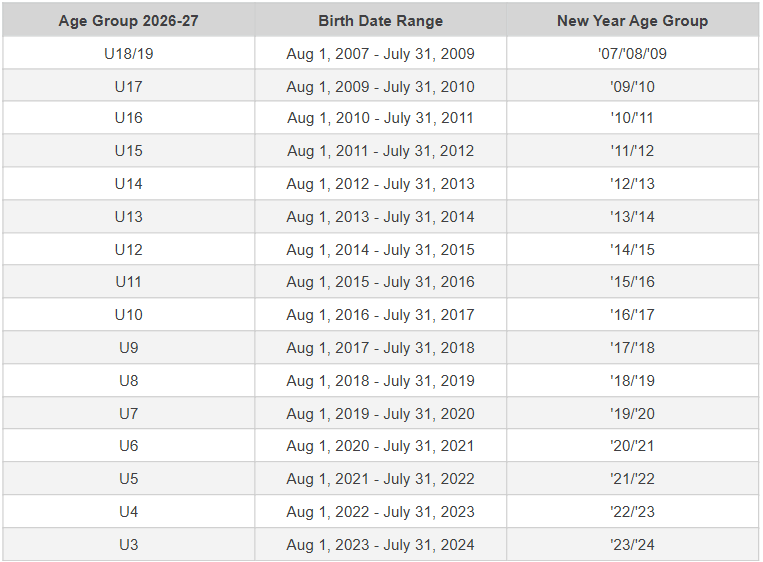Select the U18/19 age group cell
Screen dimensions: 763x562
128,53
